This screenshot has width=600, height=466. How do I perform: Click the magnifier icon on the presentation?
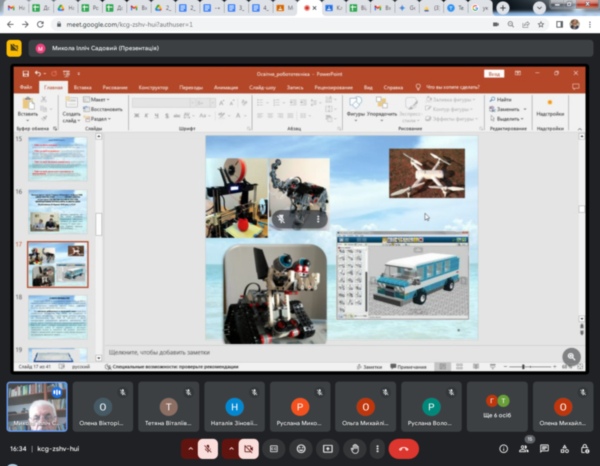571,356
